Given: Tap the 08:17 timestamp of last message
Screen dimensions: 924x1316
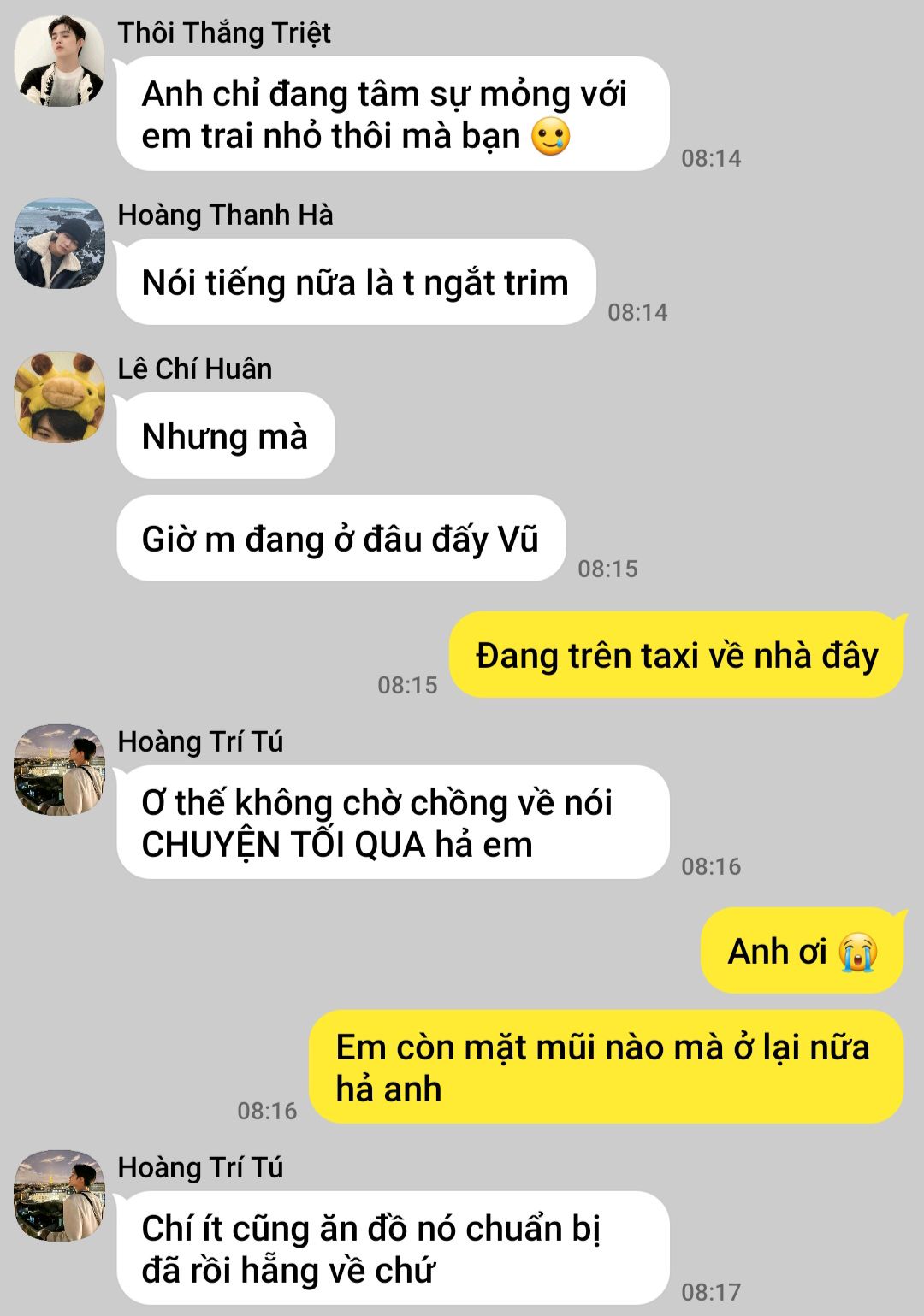Looking at the screenshot, I should click(711, 1292).
